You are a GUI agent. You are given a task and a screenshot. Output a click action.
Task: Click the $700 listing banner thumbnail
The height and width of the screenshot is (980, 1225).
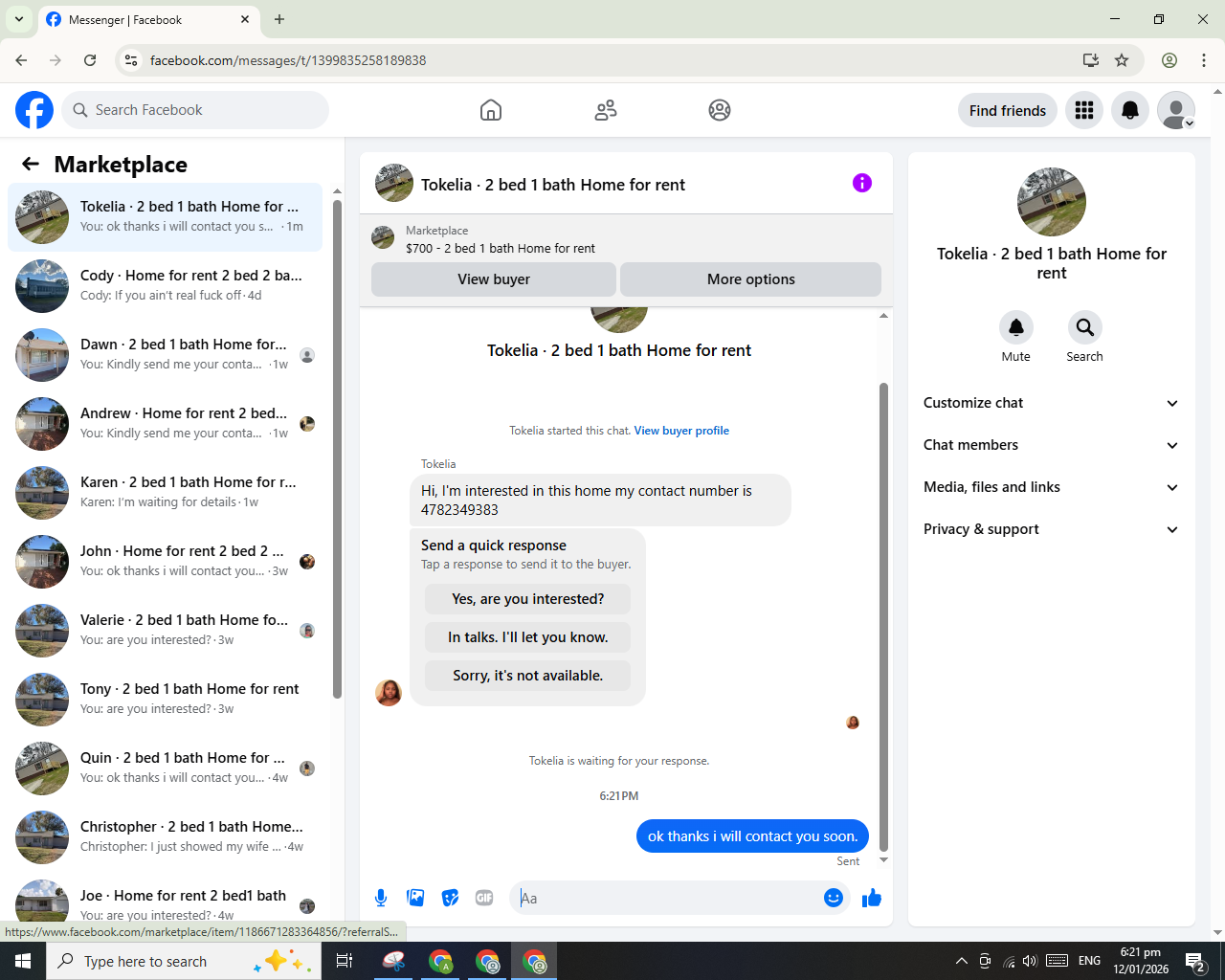tap(383, 237)
